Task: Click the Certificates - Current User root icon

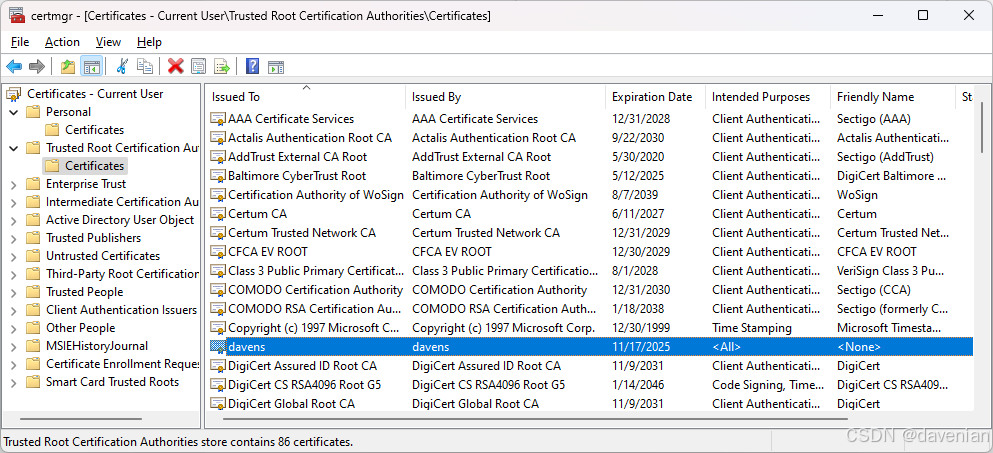Action: click(13, 94)
